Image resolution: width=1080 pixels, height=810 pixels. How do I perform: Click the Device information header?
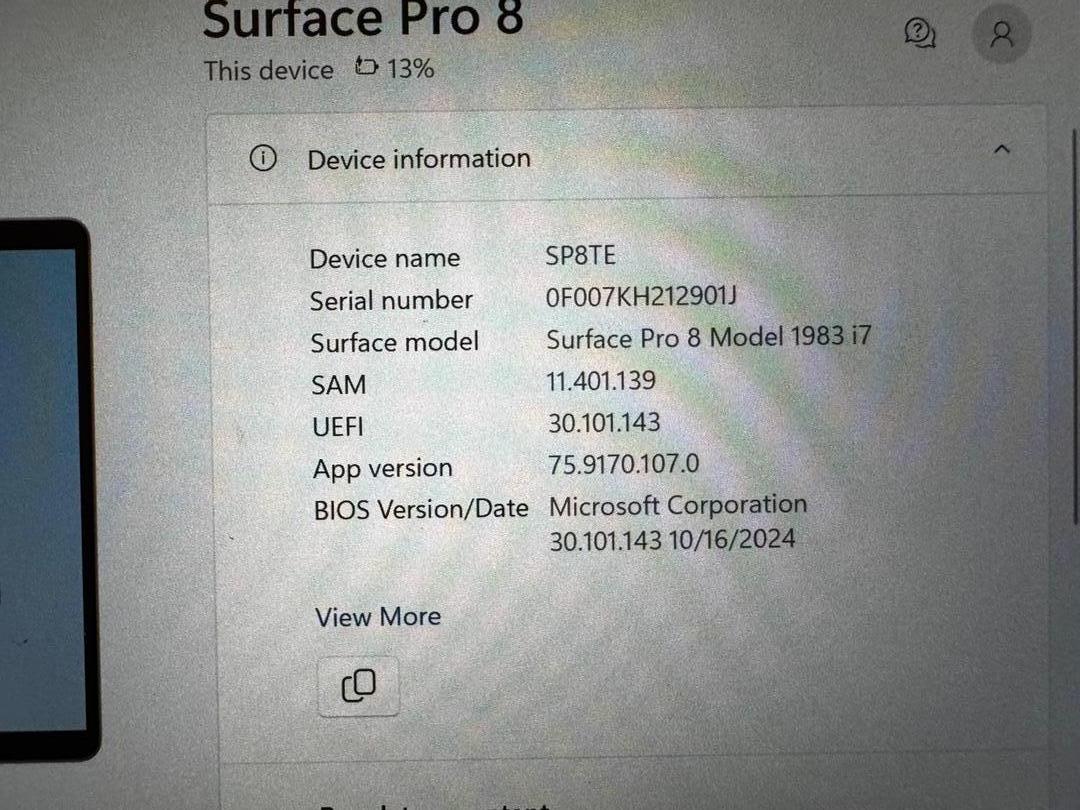(419, 159)
